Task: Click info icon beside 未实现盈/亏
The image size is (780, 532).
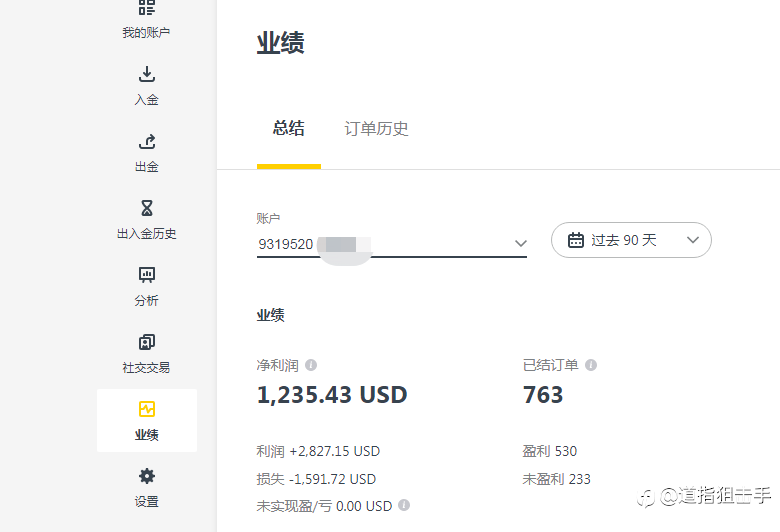Action: (x=404, y=506)
